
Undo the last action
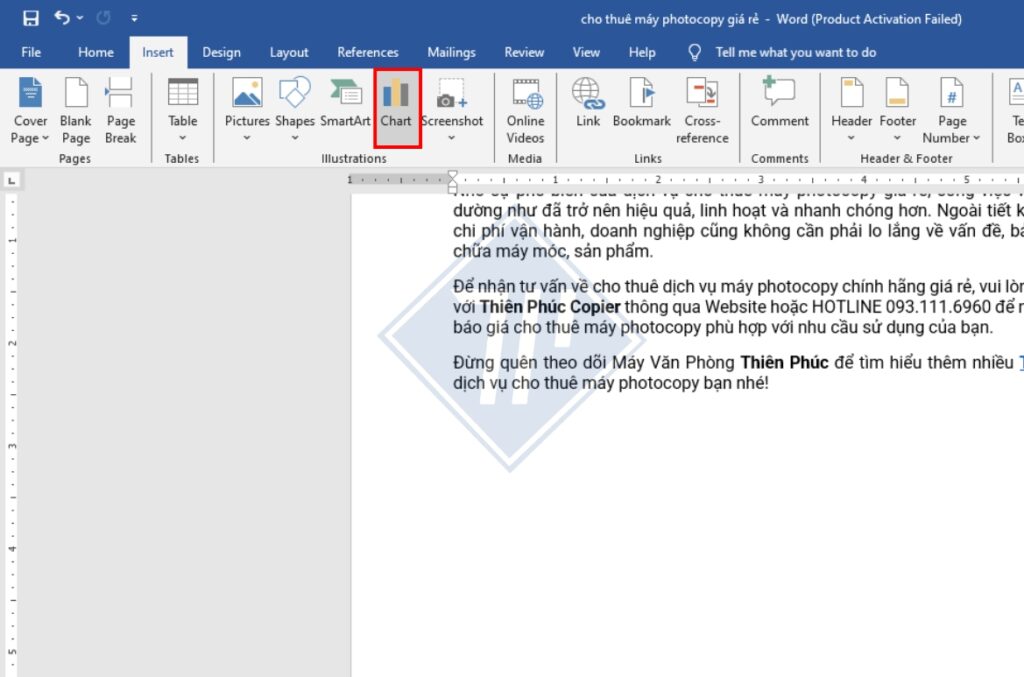point(60,17)
